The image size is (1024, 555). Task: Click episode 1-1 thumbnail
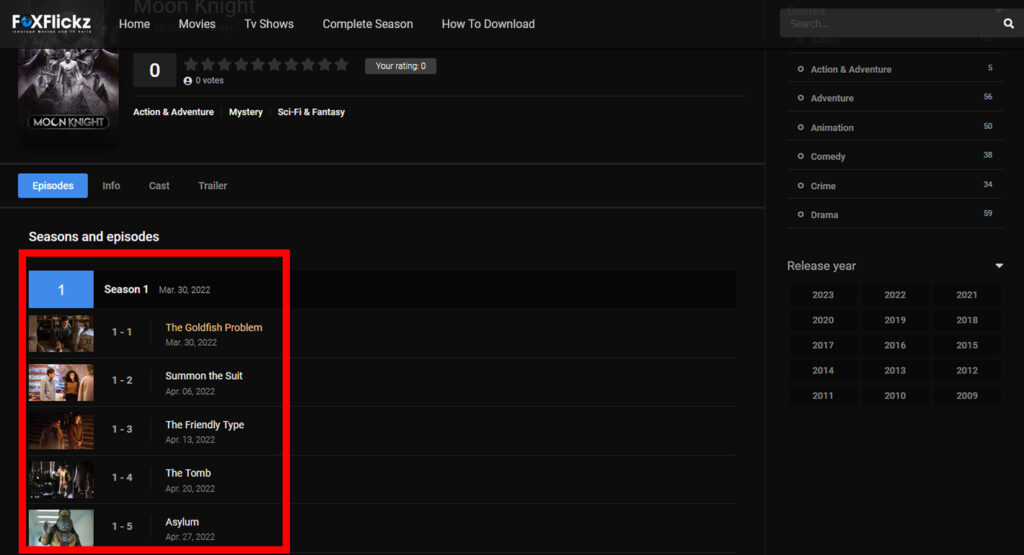click(61, 334)
